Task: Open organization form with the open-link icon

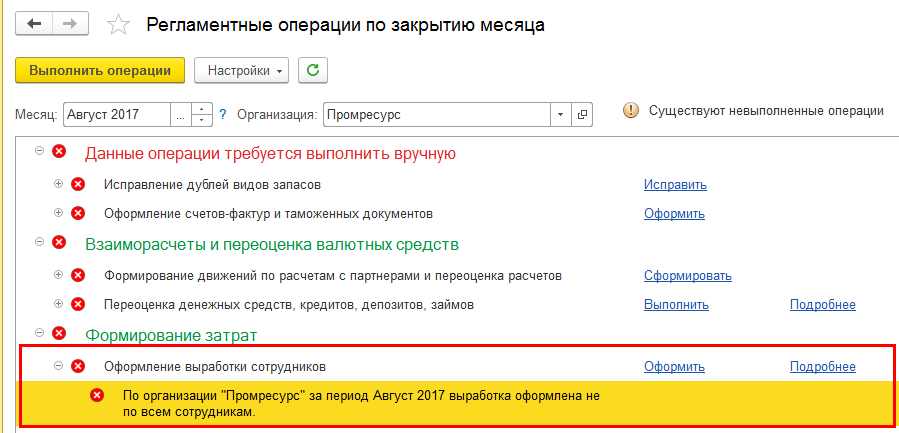Action: pyautogui.click(x=582, y=114)
